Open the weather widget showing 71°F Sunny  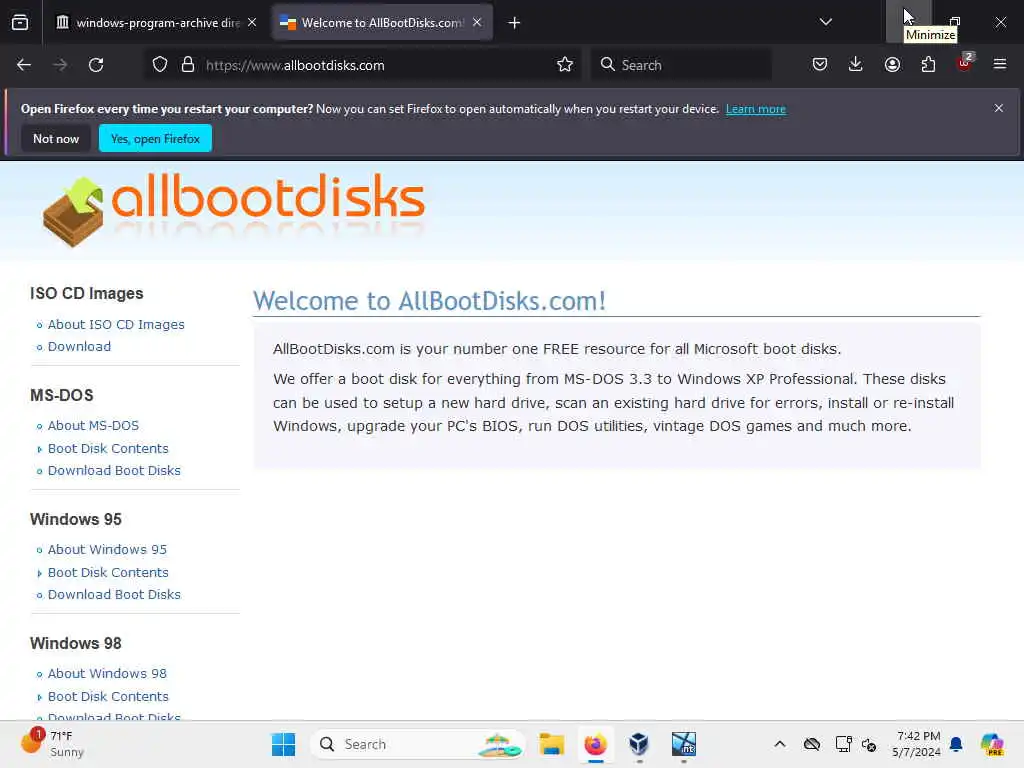(x=52, y=744)
